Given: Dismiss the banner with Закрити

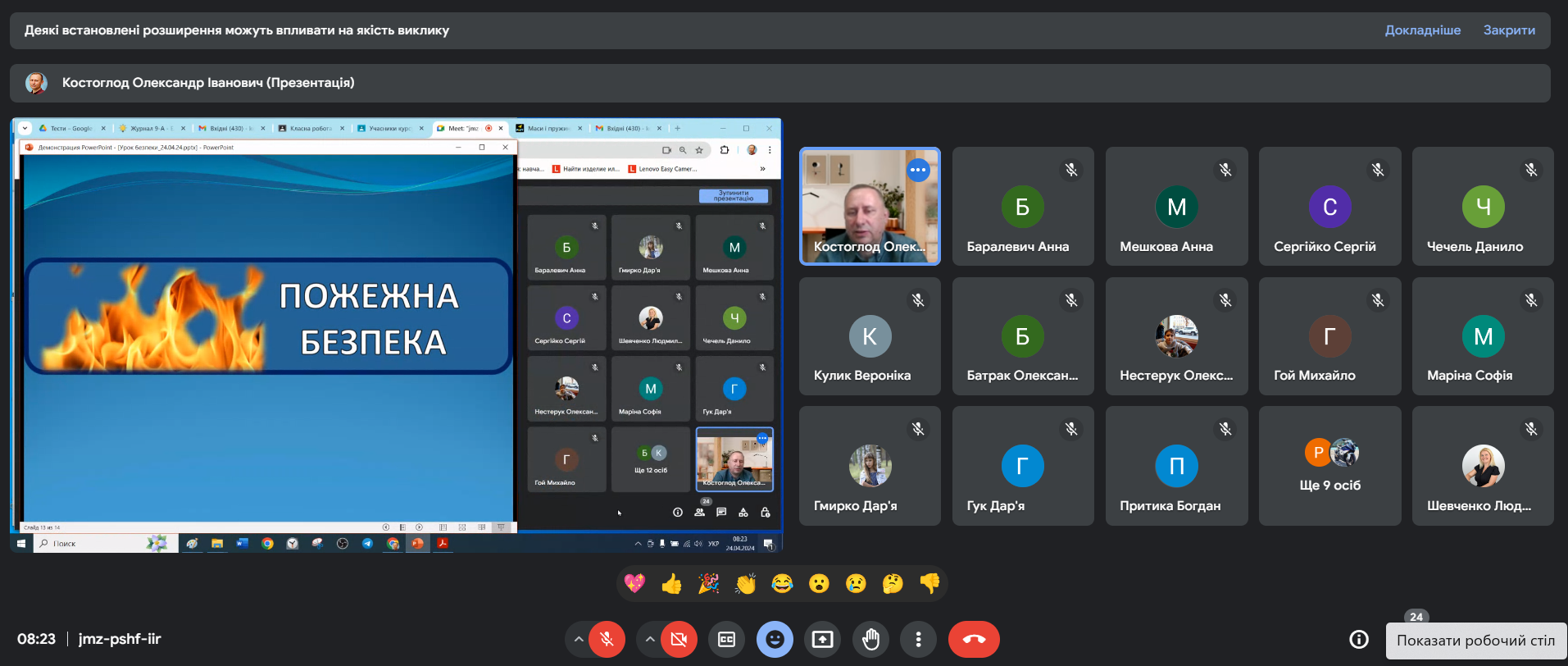Looking at the screenshot, I should 1509,30.
